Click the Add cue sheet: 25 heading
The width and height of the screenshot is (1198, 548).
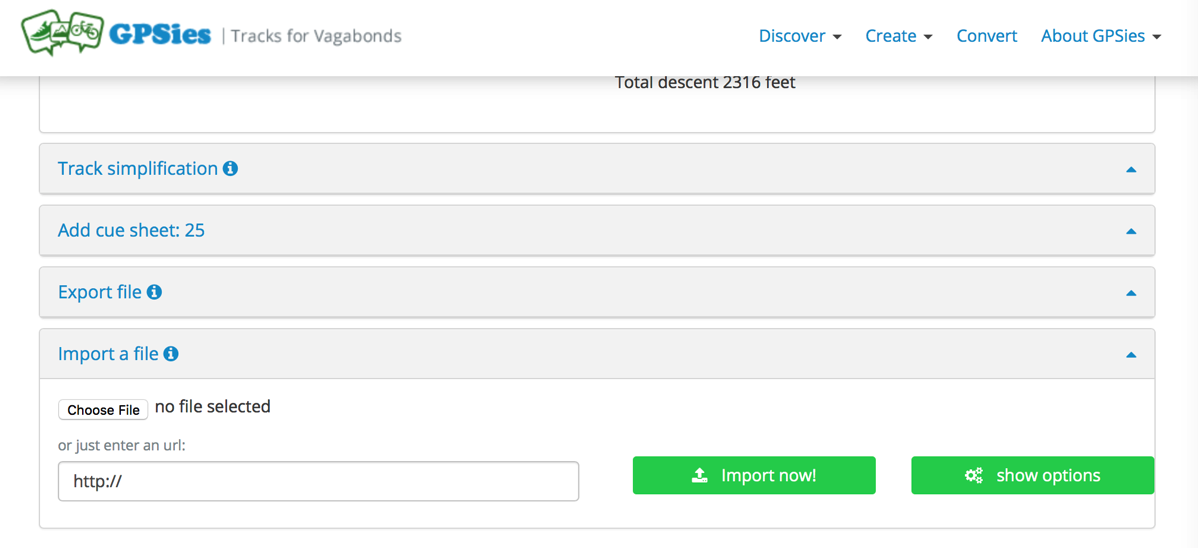131,230
